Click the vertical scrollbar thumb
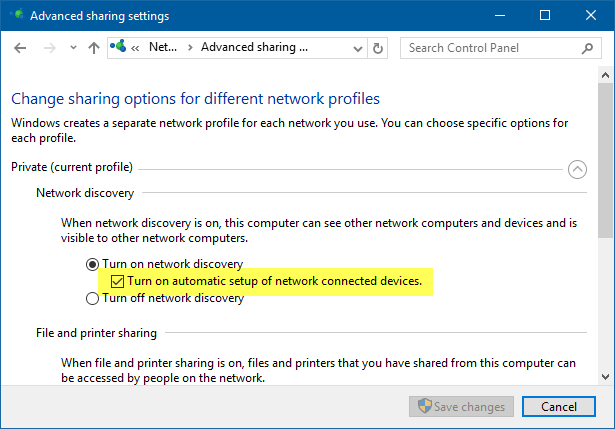The image size is (615, 429). click(x=605, y=161)
